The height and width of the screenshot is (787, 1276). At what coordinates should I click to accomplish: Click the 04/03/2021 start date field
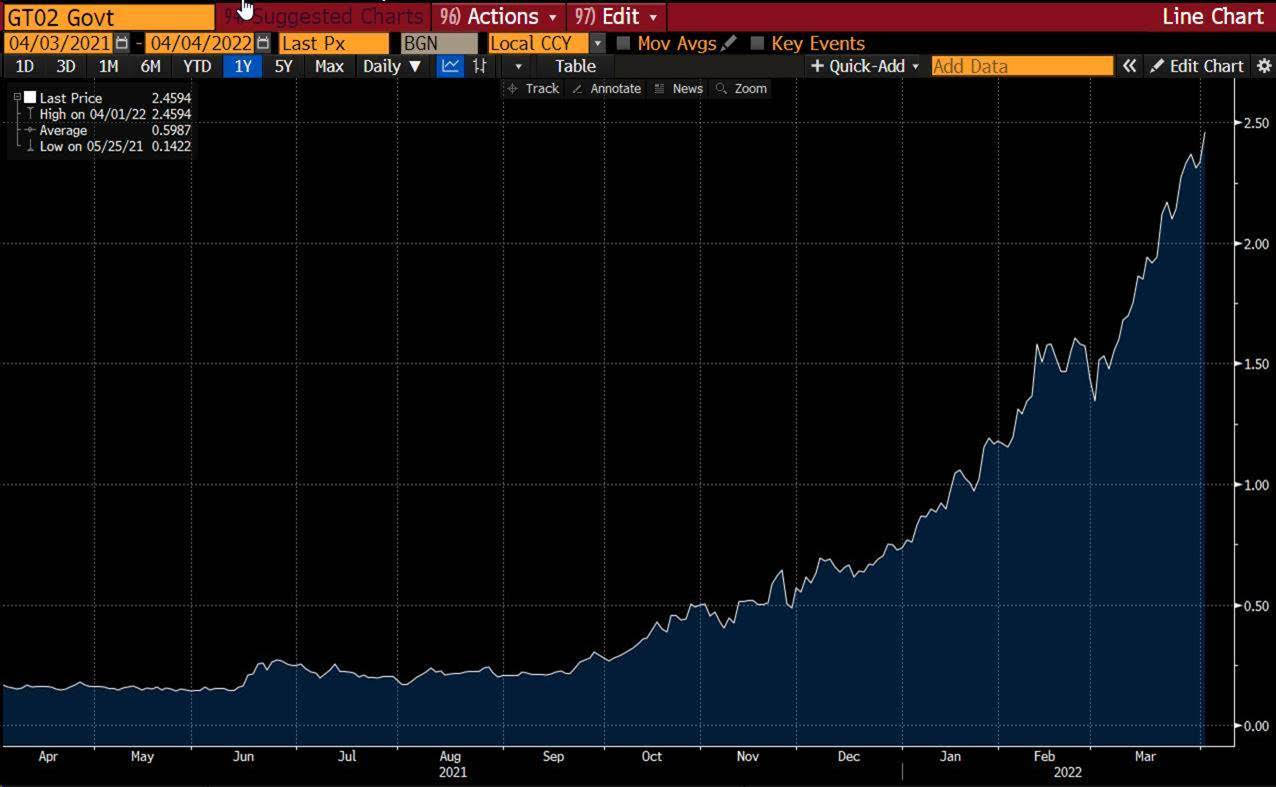(x=58, y=43)
